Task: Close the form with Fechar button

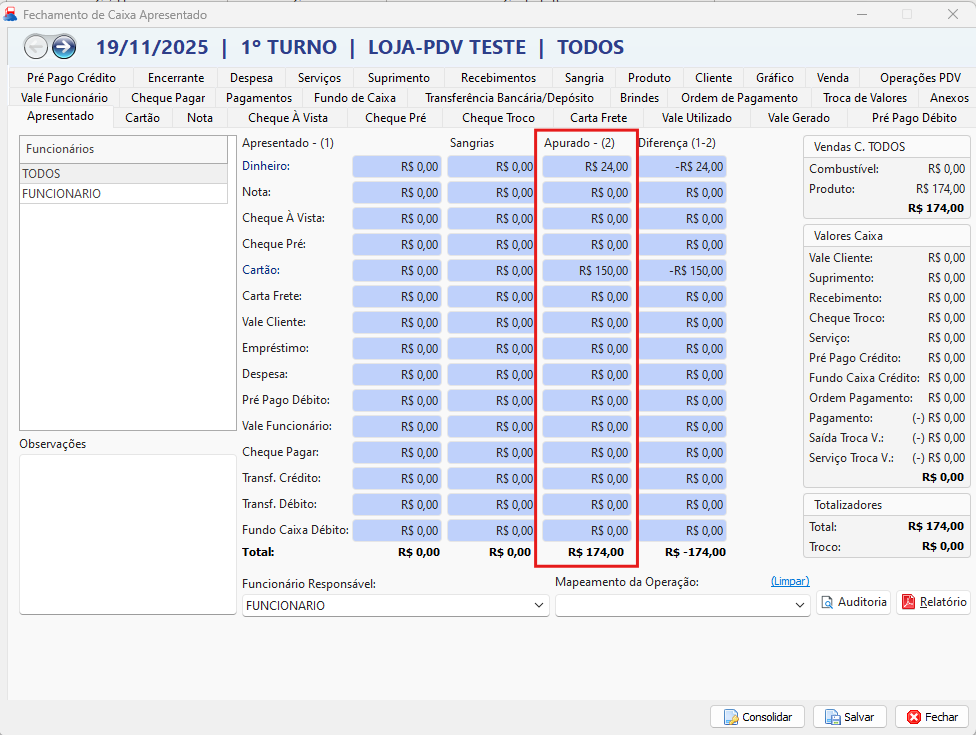Action: pyautogui.click(x=931, y=717)
